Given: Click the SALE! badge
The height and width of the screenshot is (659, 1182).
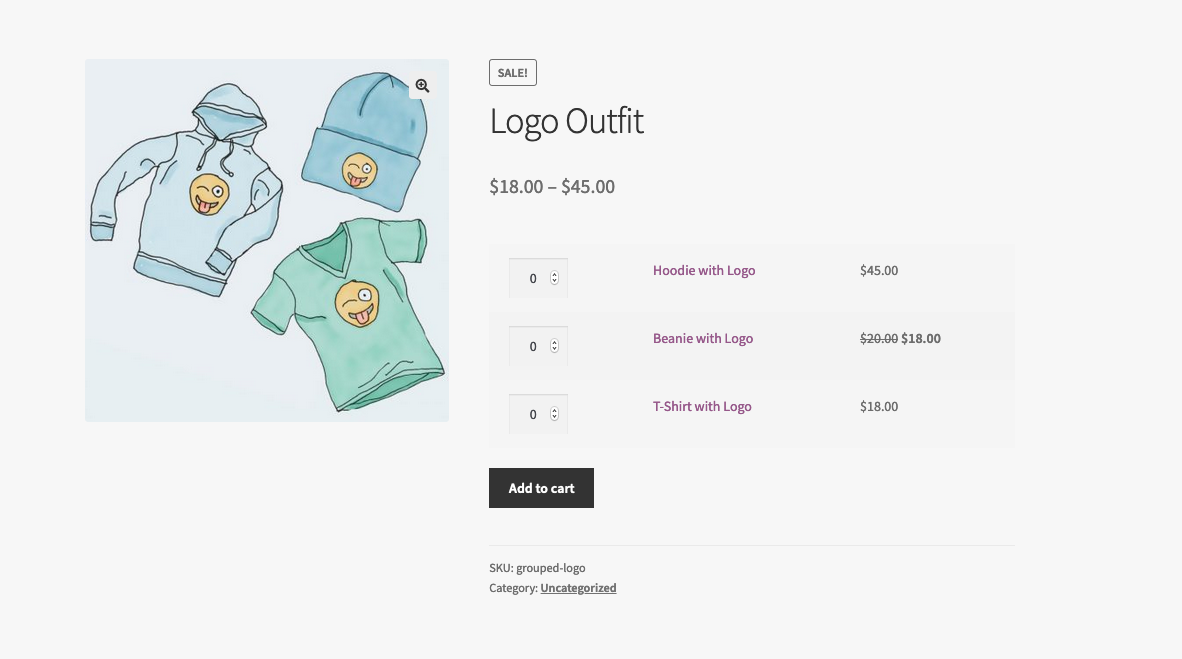Looking at the screenshot, I should pyautogui.click(x=512, y=72).
